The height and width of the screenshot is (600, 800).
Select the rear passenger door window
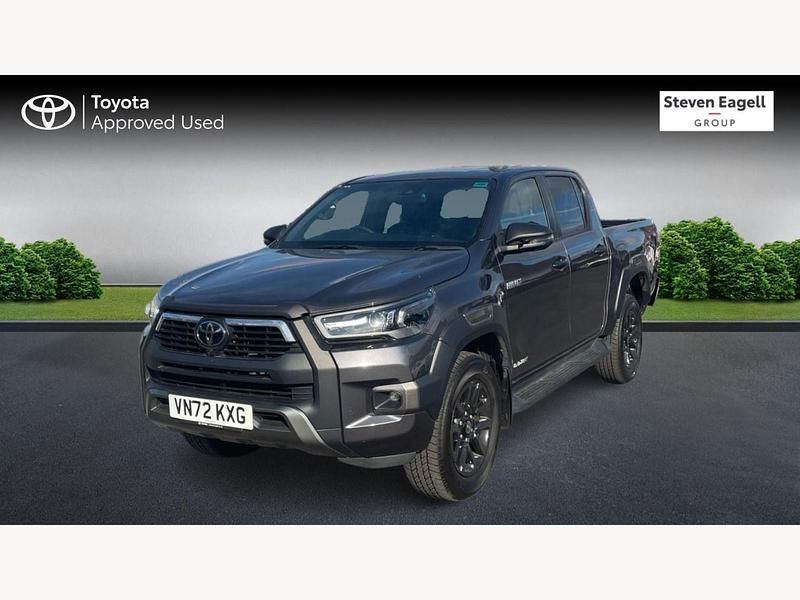[565, 204]
